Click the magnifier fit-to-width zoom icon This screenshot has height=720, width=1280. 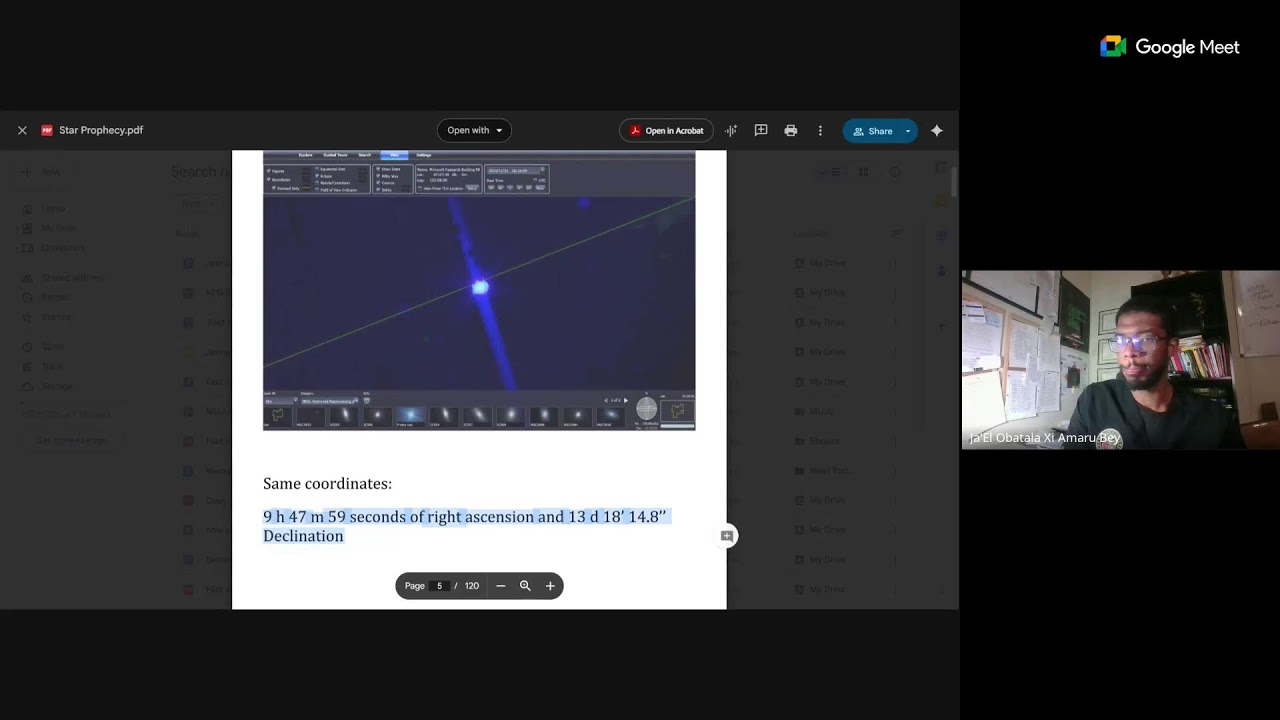(525, 586)
